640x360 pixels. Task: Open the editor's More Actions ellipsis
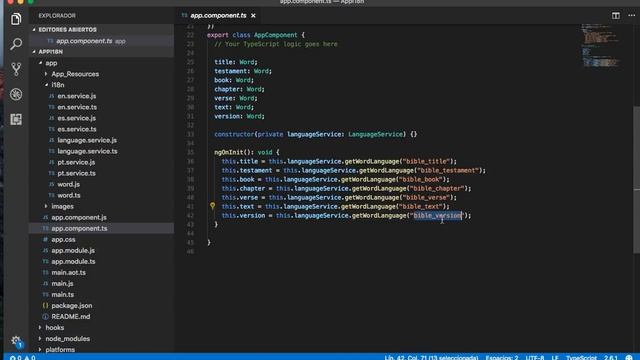[x=631, y=16]
